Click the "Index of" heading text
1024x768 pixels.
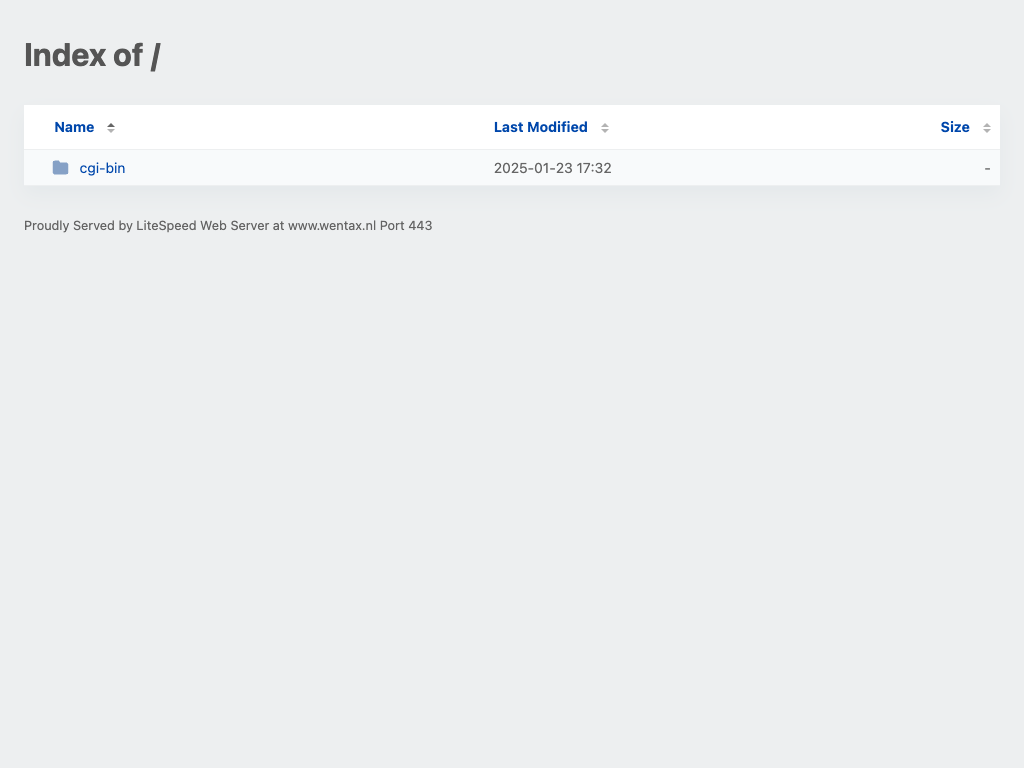tap(83, 55)
